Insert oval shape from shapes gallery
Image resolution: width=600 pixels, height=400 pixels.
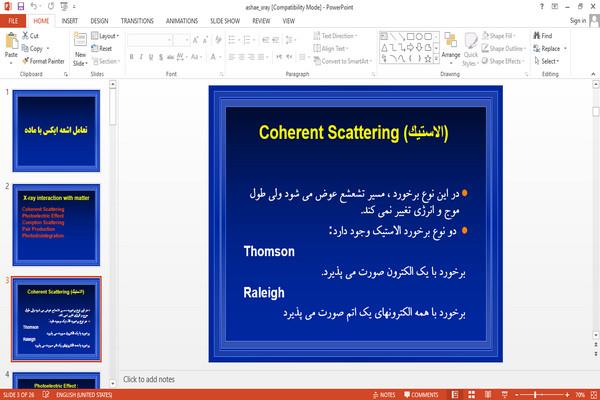pos(419,36)
